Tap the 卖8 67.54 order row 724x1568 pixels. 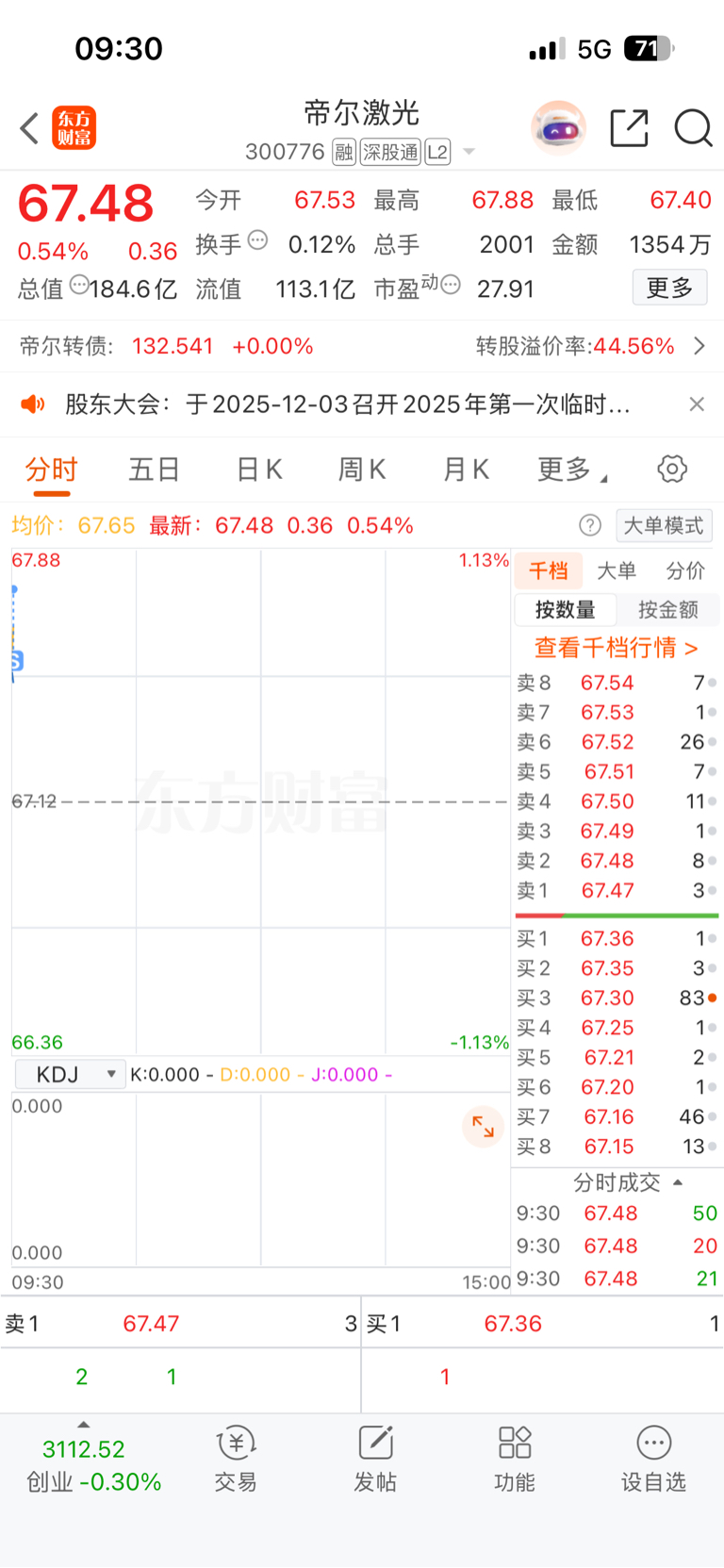[617, 683]
